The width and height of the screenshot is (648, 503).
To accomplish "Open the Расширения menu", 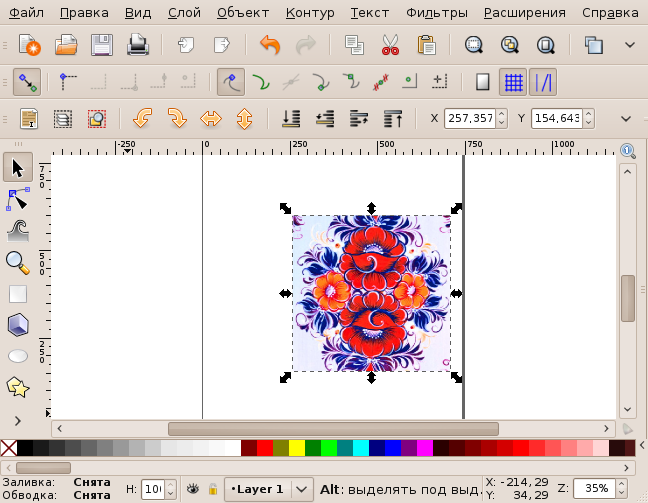I will [525, 13].
